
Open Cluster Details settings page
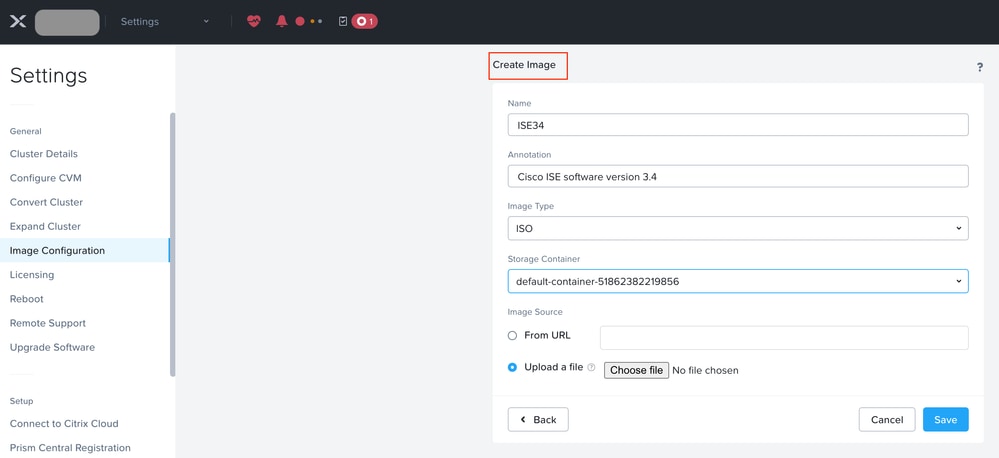tap(44, 154)
